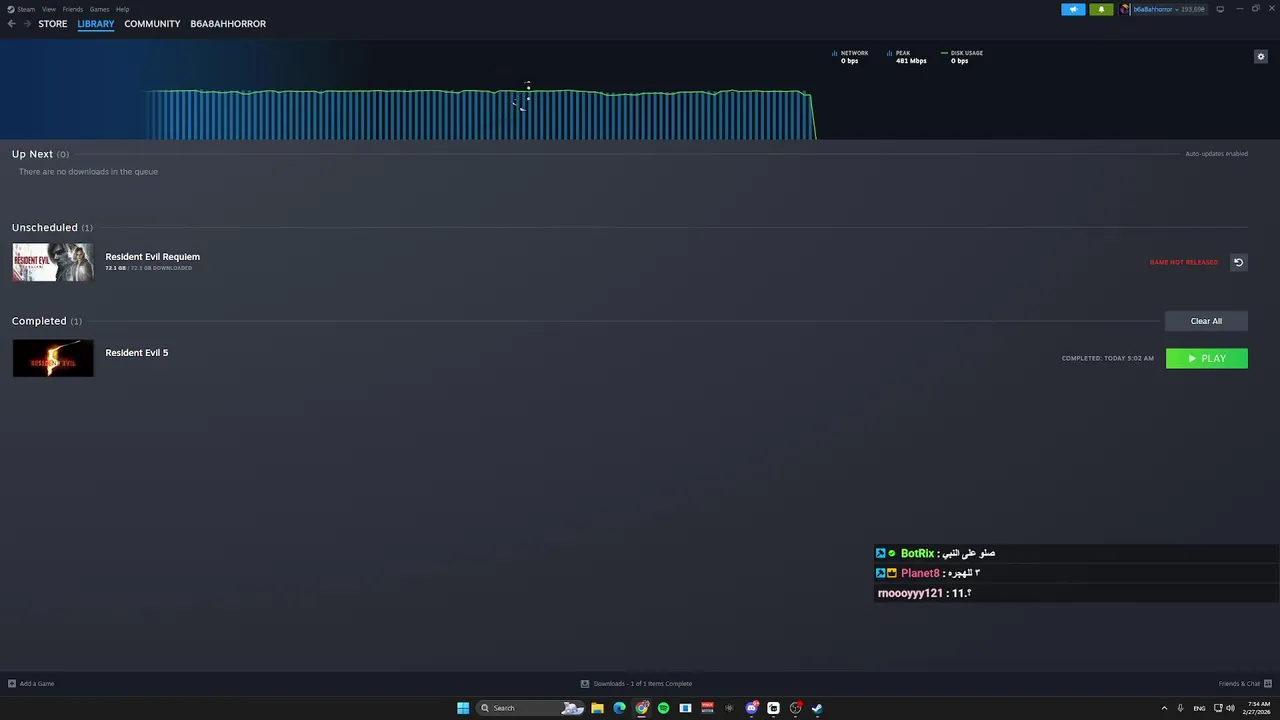Go back with the left arrow
This screenshot has width=1280, height=720.
(12, 24)
